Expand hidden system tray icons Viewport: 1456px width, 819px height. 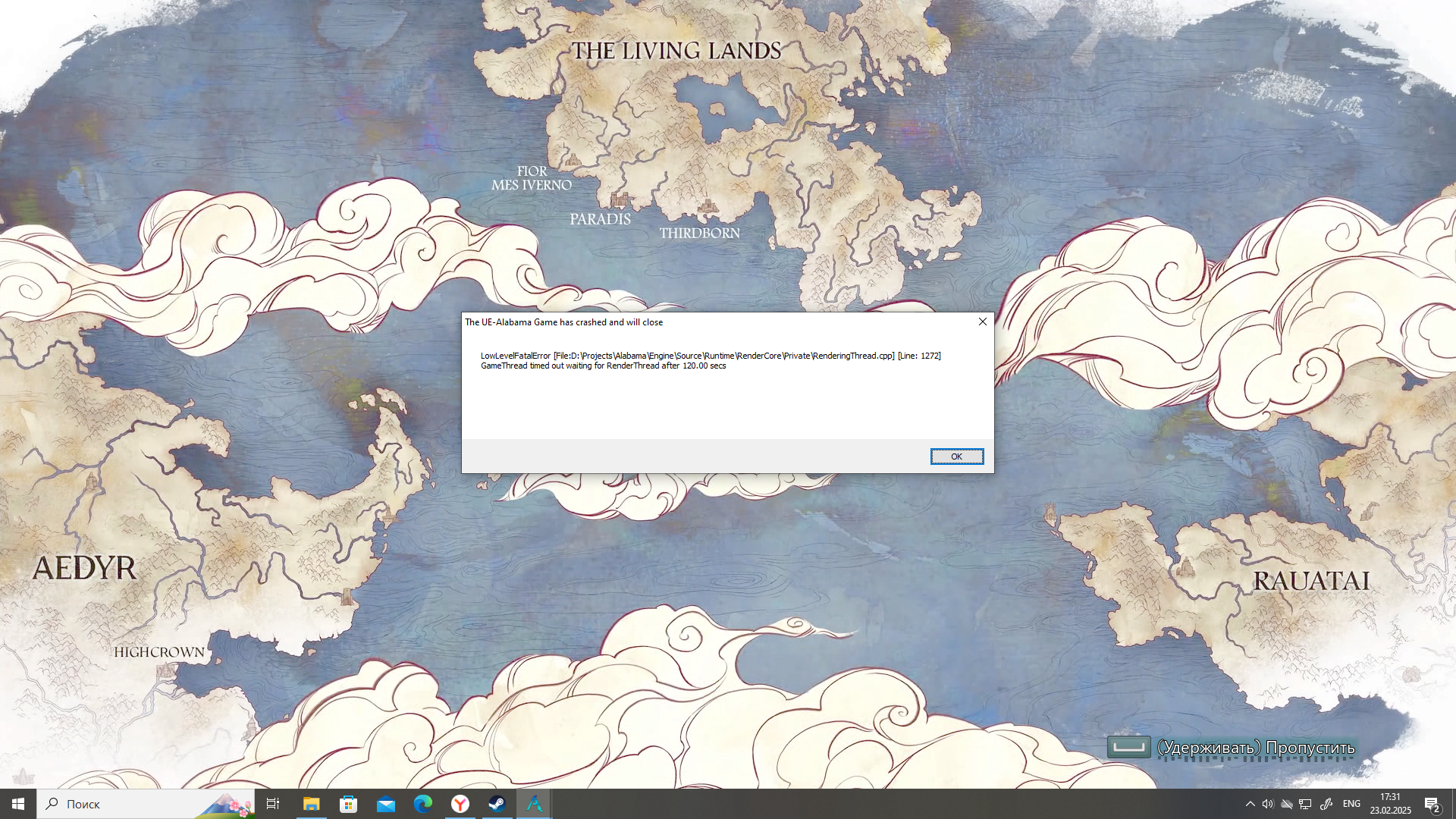pos(1250,804)
